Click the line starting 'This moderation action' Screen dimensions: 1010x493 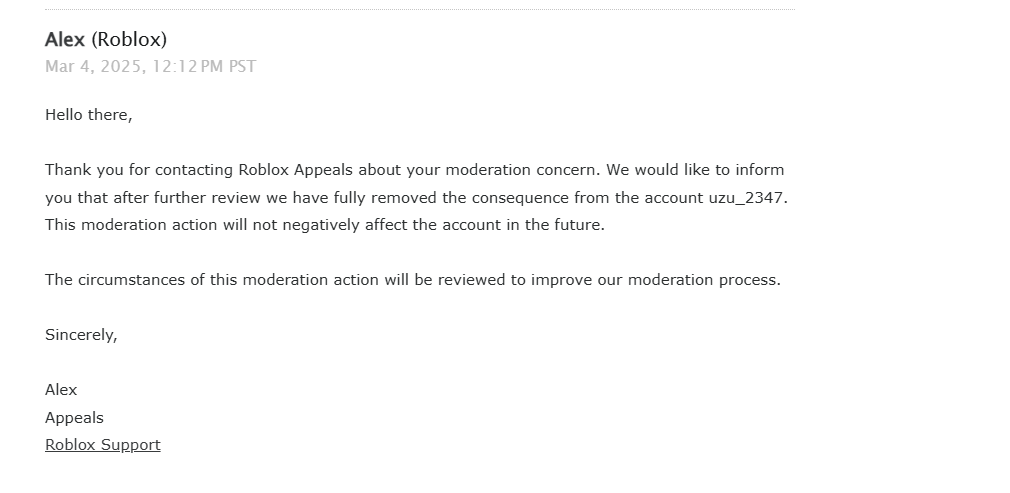tap(325, 225)
